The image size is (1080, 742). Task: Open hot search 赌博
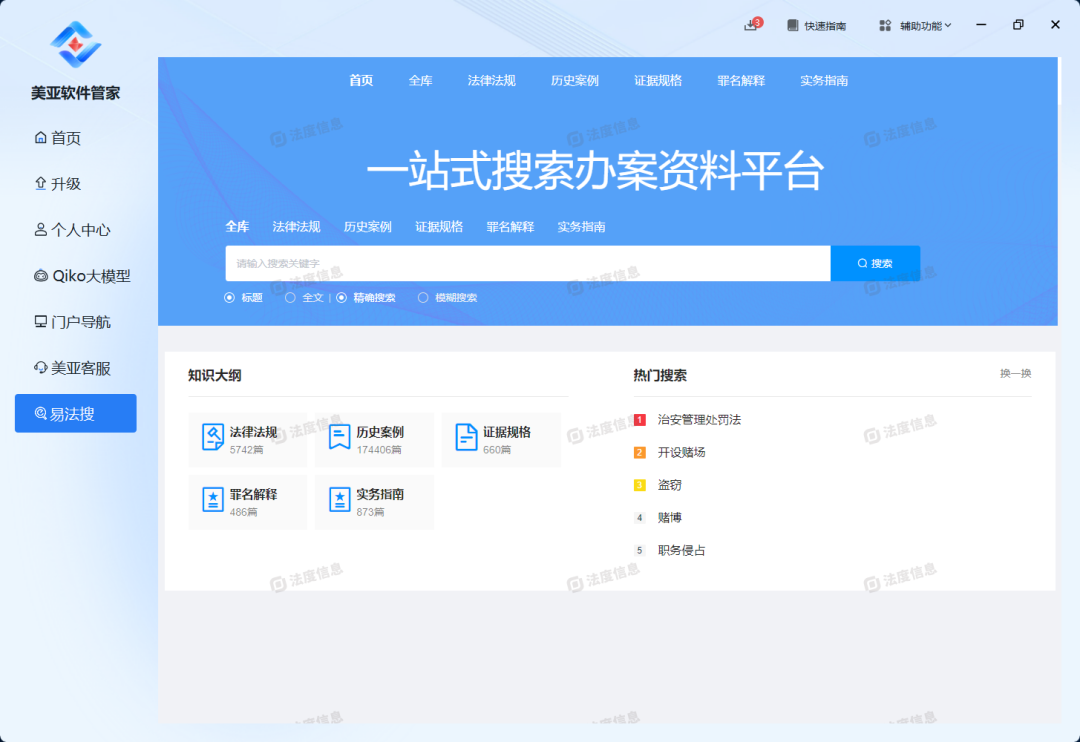point(669,517)
